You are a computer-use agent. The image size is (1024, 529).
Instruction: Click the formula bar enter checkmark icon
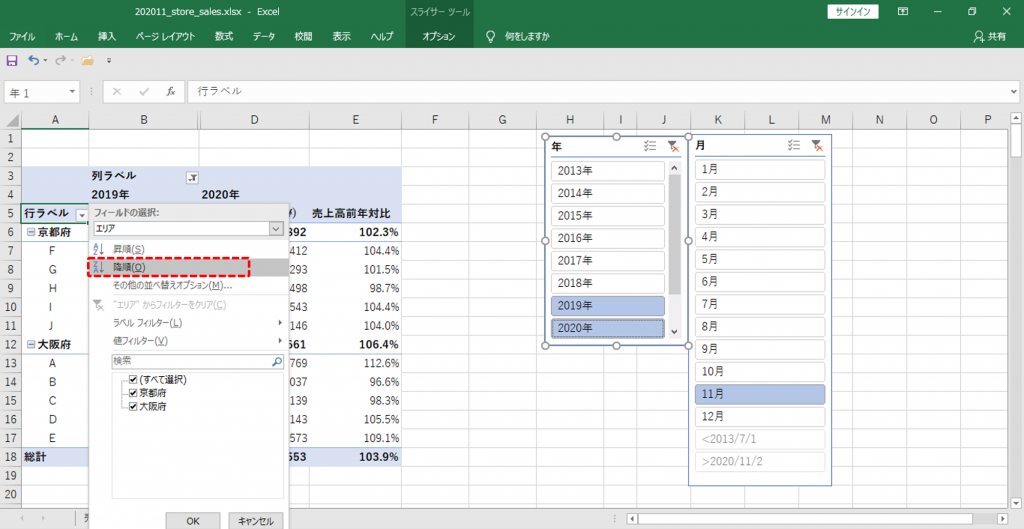tap(144, 91)
